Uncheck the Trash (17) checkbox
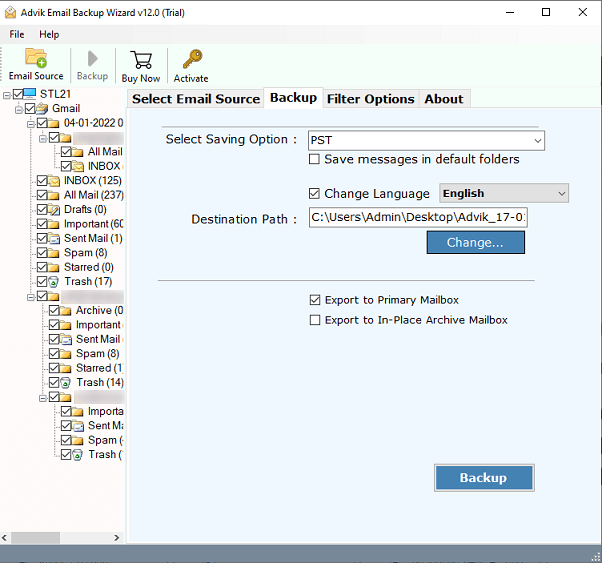 (42, 282)
